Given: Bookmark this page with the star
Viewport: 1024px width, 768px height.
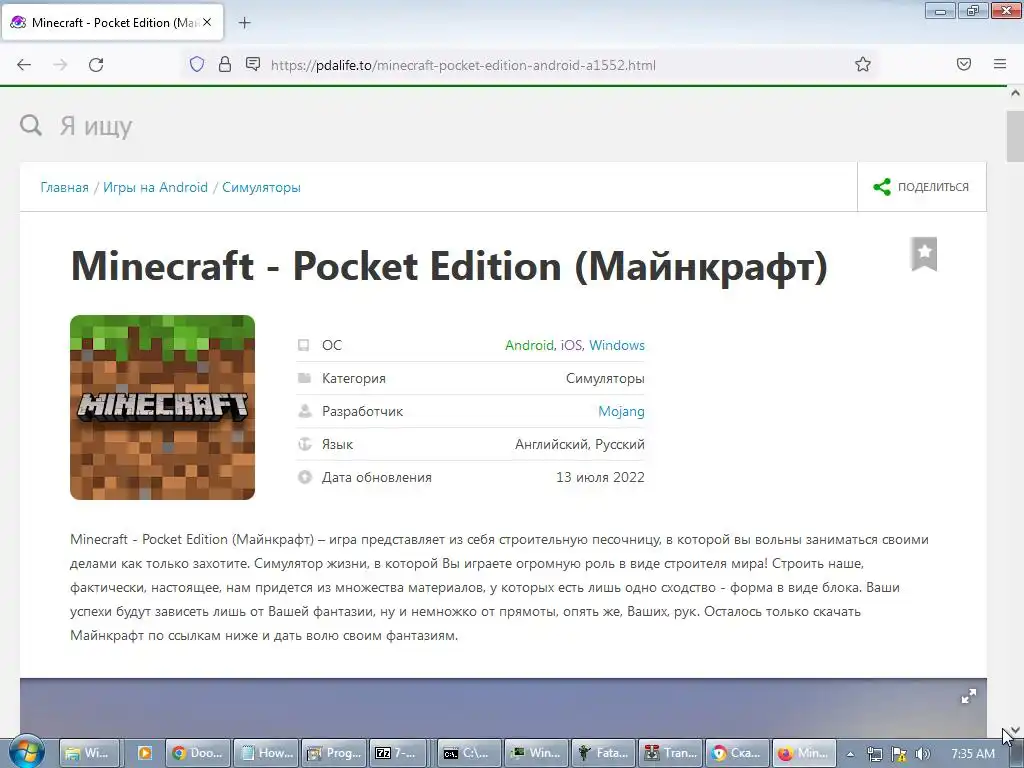Looking at the screenshot, I should [863, 64].
